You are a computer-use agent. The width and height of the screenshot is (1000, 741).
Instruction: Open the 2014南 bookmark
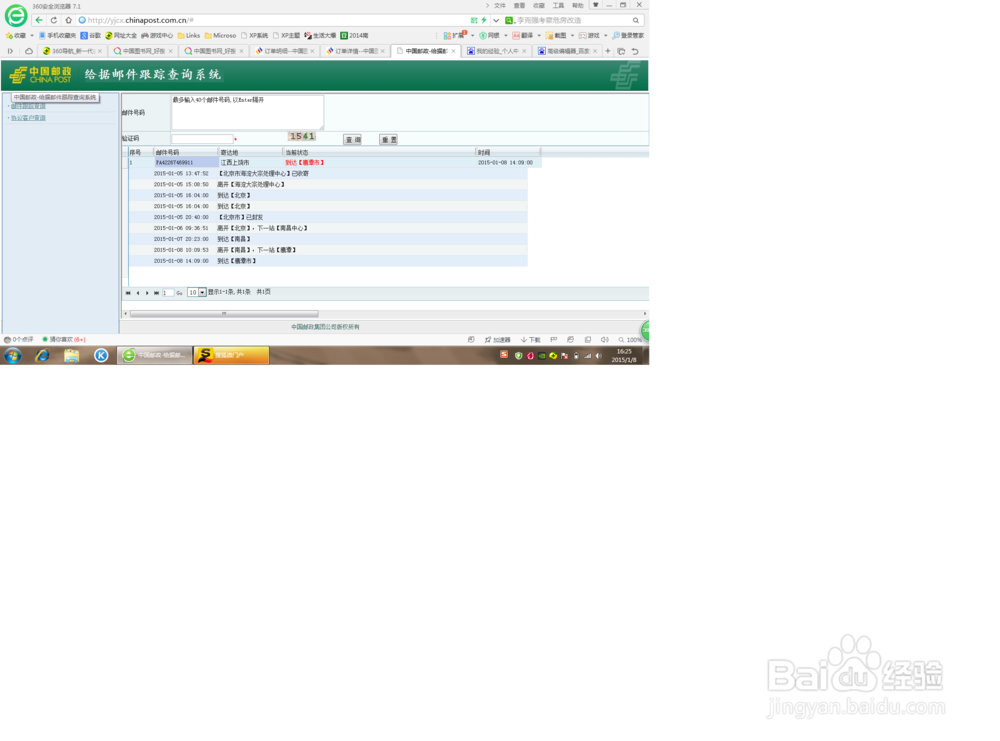[x=355, y=36]
